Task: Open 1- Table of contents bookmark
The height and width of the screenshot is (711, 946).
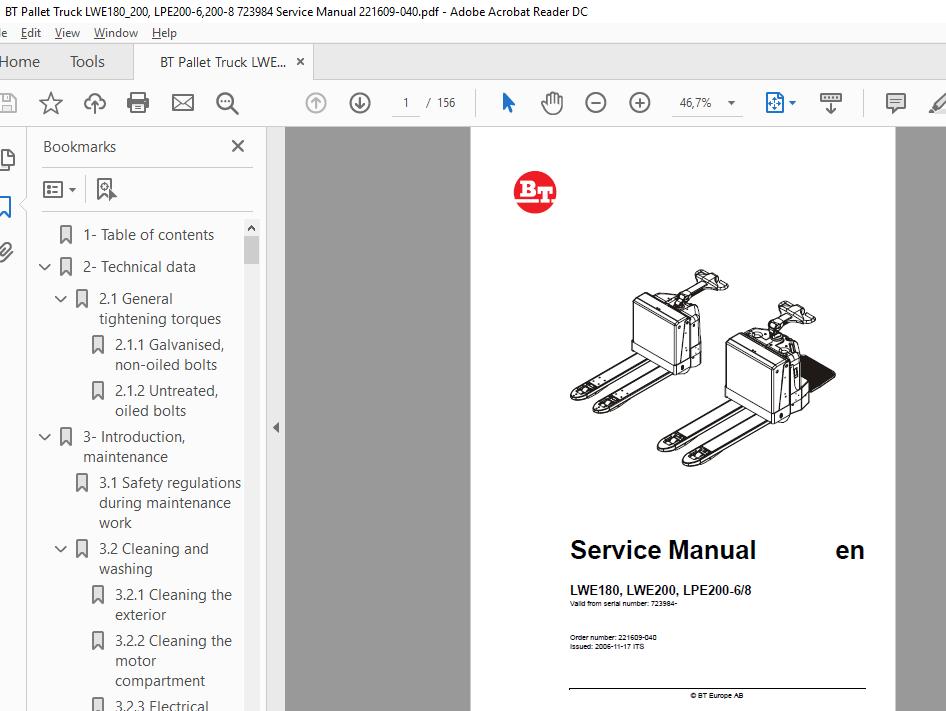Action: click(148, 235)
